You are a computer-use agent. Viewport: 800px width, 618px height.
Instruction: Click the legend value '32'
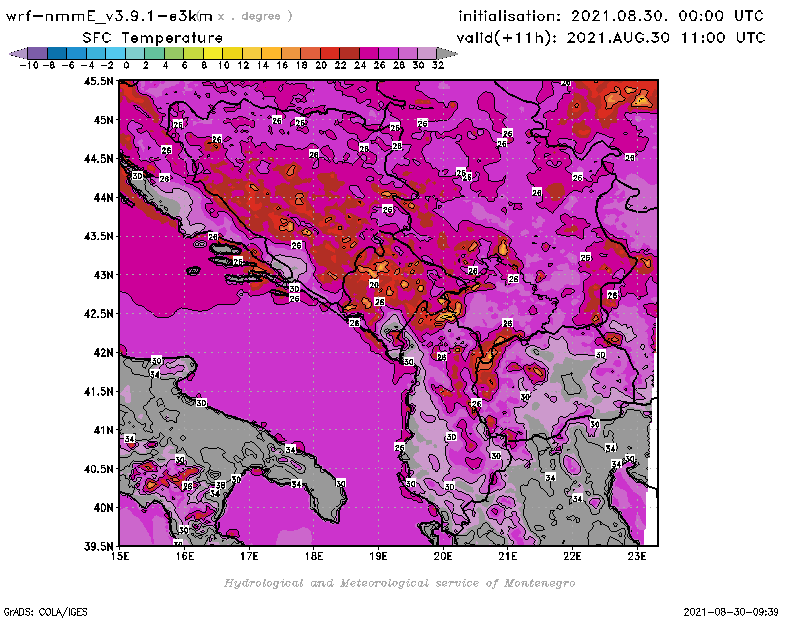click(x=438, y=65)
